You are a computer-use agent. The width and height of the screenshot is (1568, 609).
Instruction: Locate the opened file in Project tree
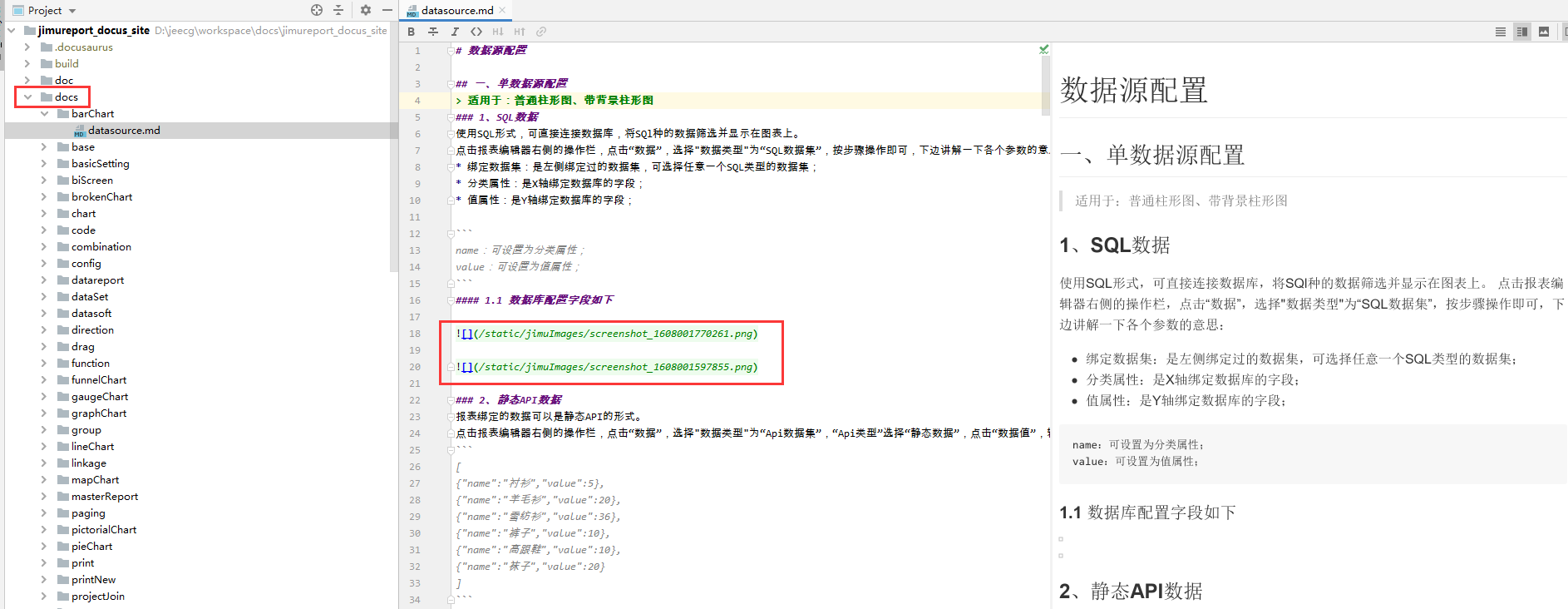pyautogui.click(x=317, y=10)
